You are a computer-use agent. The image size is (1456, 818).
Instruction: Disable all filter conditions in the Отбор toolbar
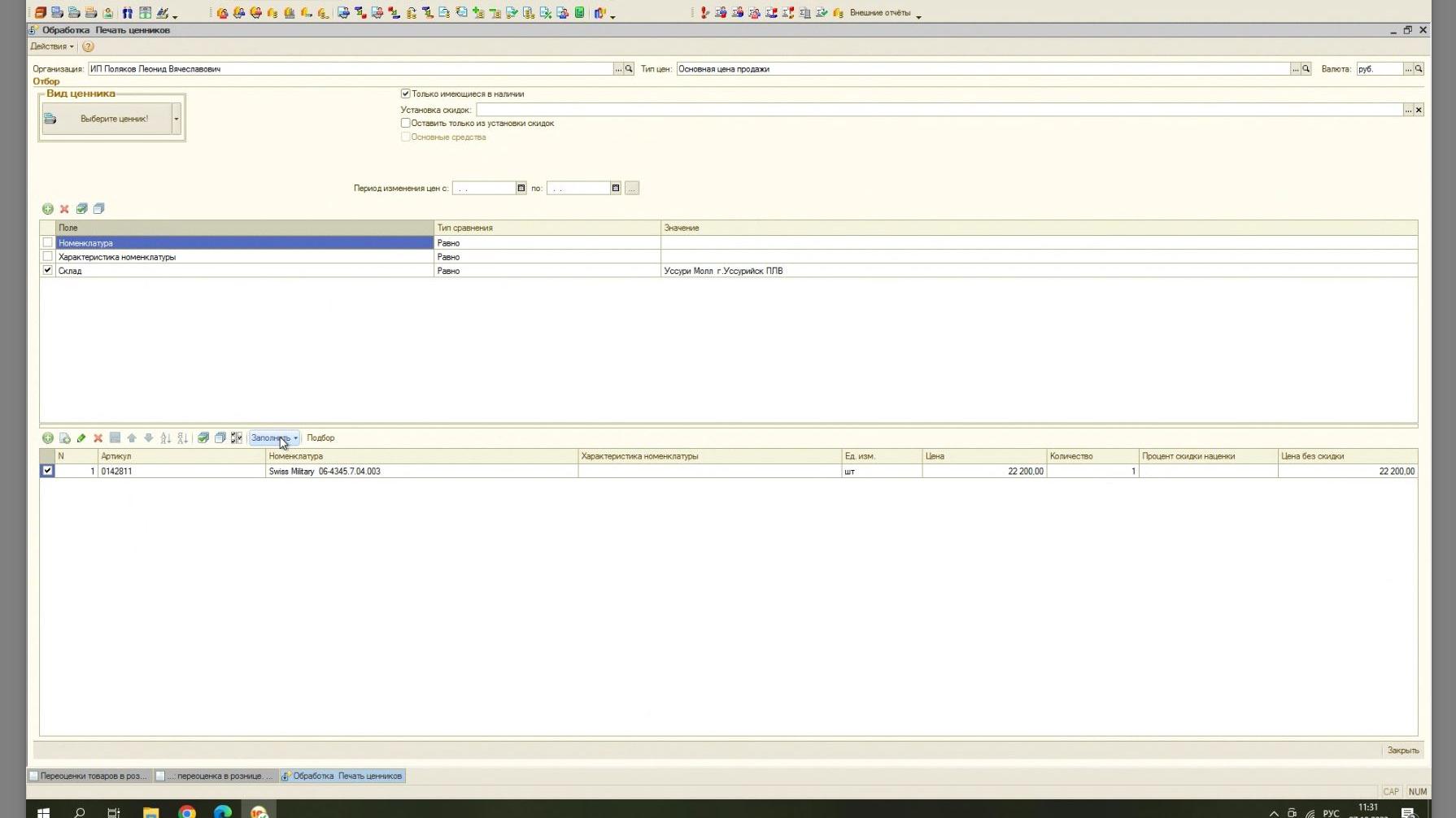click(98, 209)
